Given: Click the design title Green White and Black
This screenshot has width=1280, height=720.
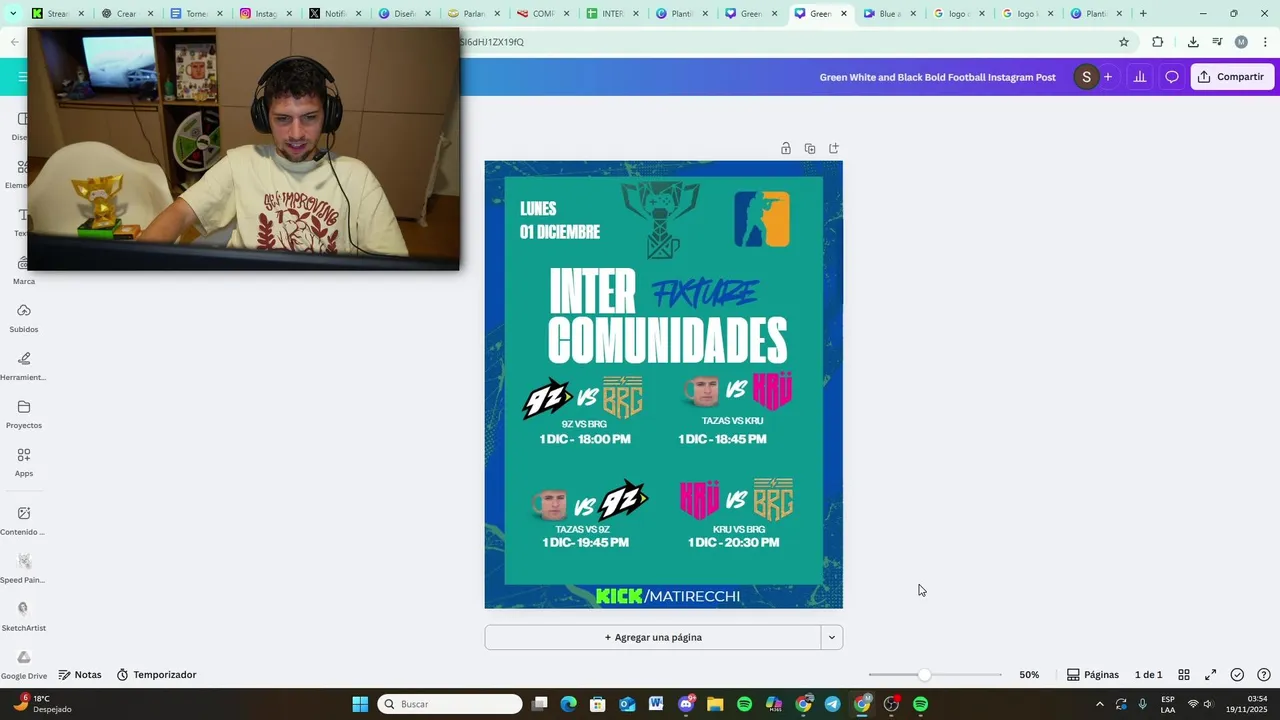Looking at the screenshot, I should 937,77.
